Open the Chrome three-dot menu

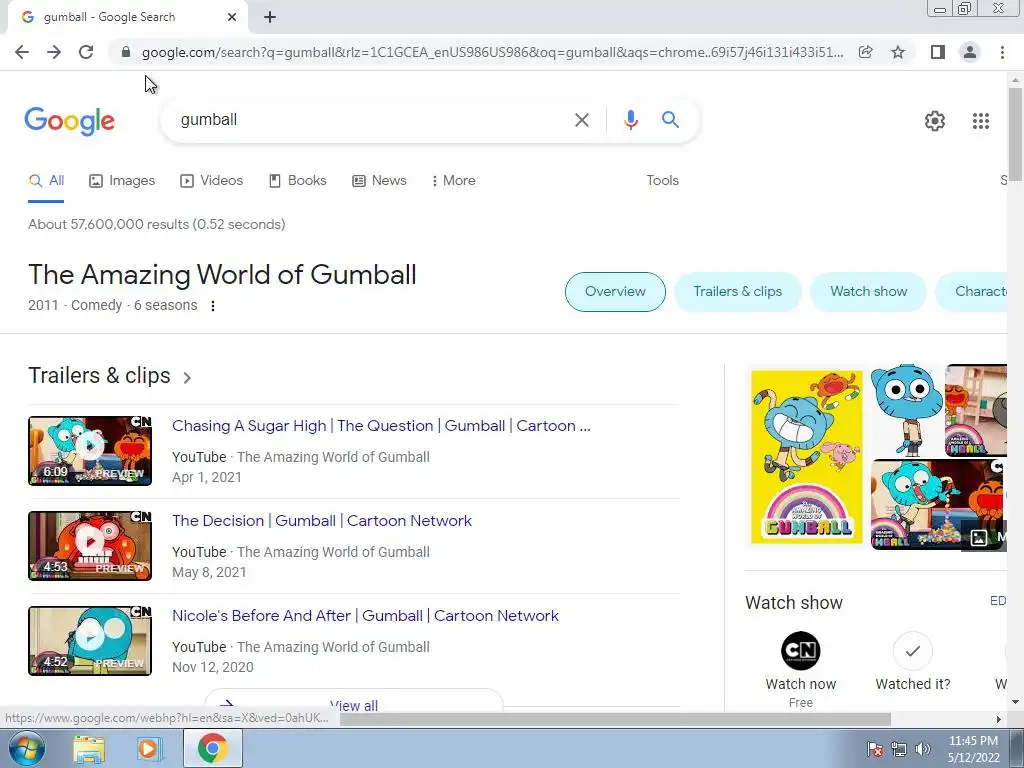point(1002,52)
